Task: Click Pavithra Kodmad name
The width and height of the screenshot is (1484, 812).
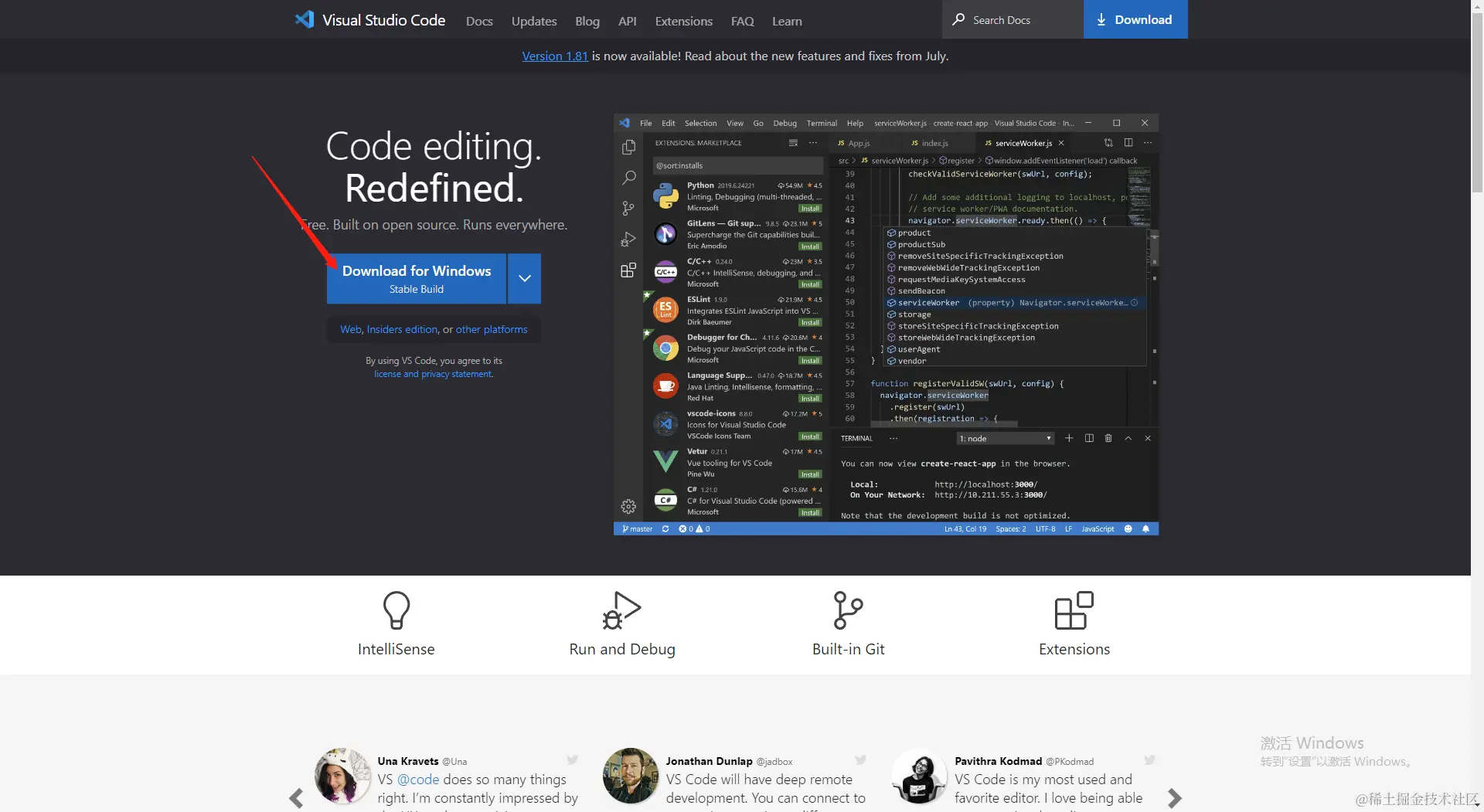Action: pos(998,761)
